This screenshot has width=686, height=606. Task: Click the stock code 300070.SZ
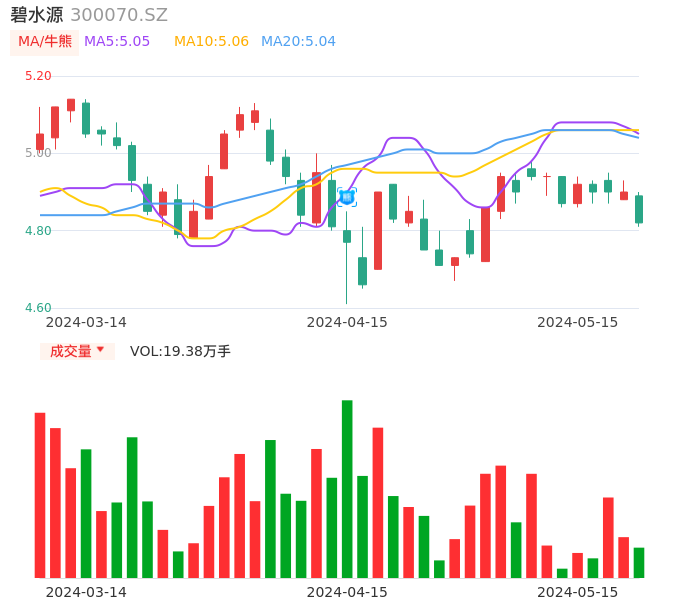point(119,15)
